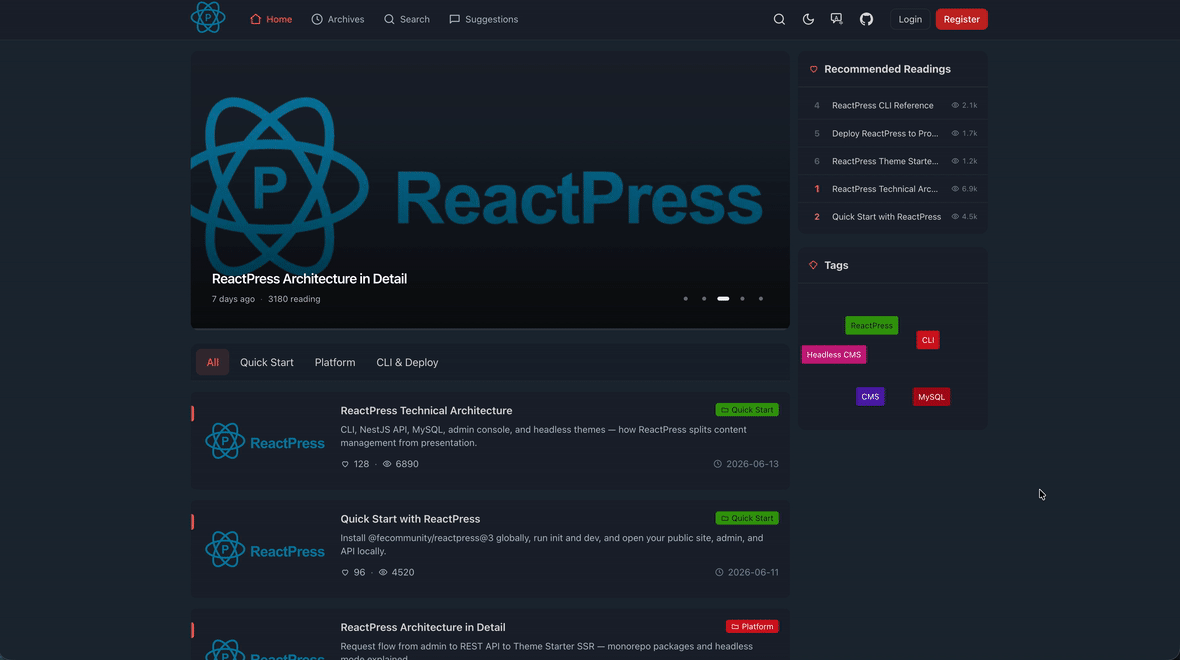Click heart icon beside 128 likes

click(345, 464)
